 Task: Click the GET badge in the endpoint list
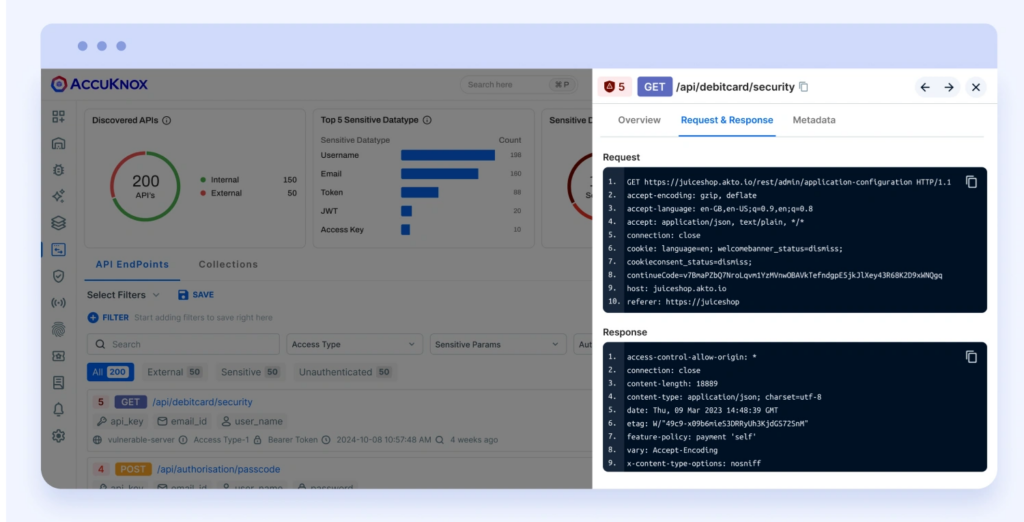pos(130,402)
